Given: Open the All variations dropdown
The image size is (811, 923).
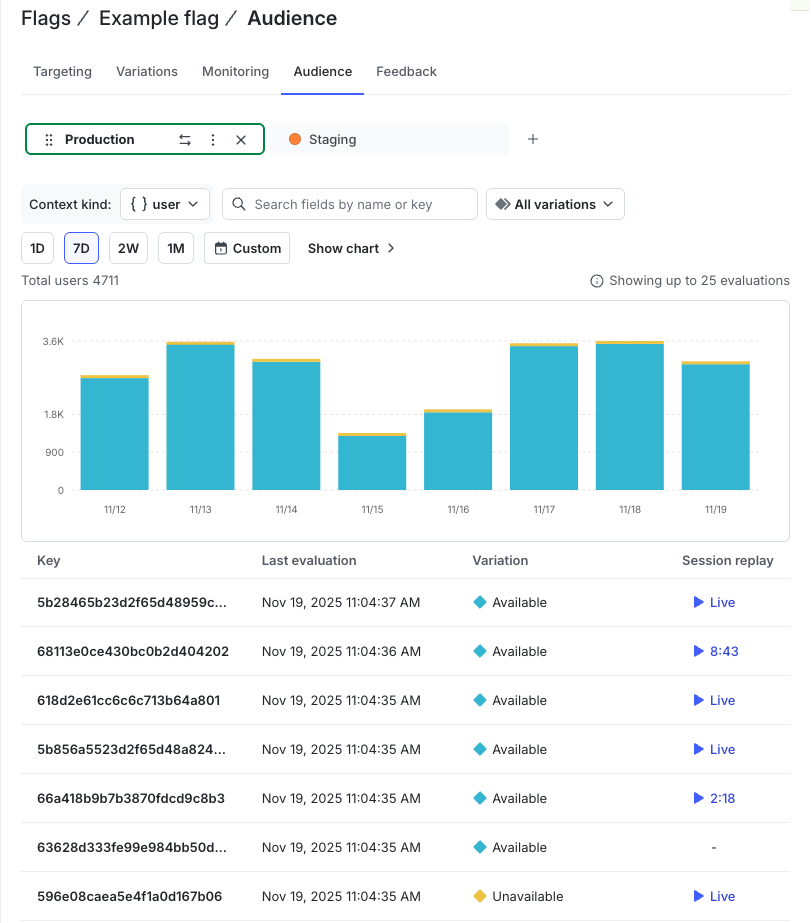Looking at the screenshot, I should [554, 204].
